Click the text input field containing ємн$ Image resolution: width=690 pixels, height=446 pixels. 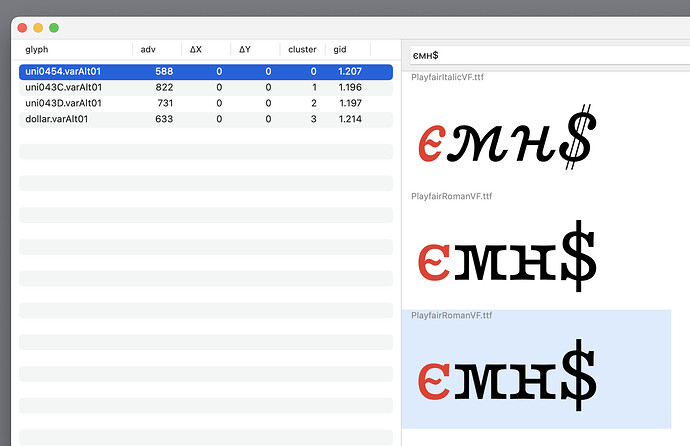tap(550, 55)
